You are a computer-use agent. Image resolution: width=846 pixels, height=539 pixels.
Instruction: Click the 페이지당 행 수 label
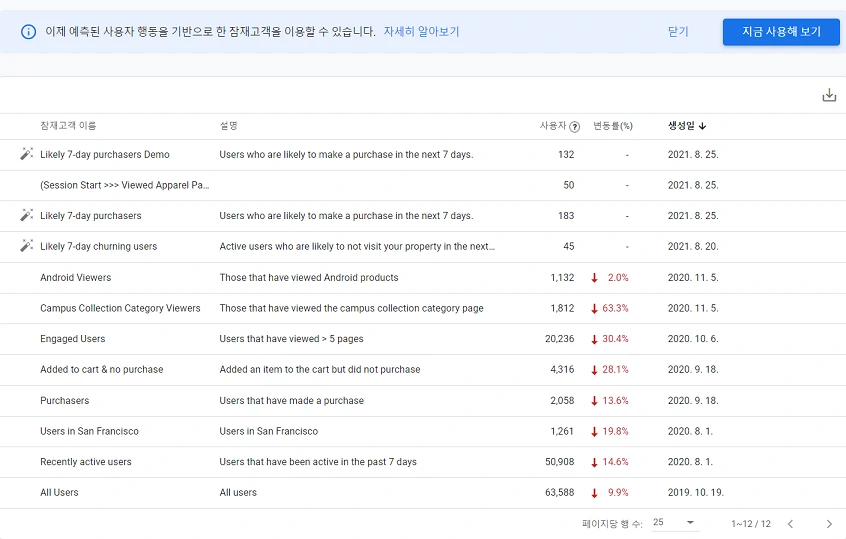point(612,524)
